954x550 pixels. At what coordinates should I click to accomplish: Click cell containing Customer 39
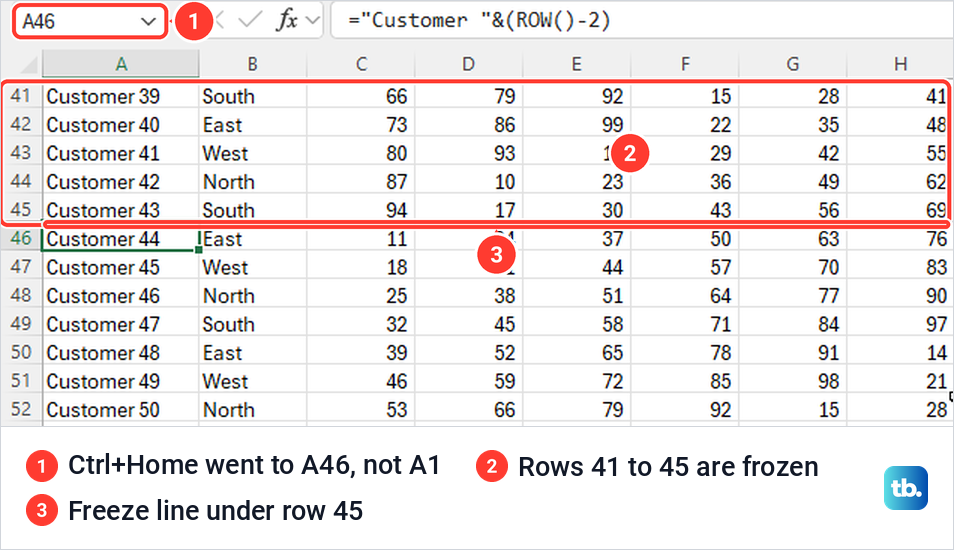pyautogui.click(x=120, y=96)
